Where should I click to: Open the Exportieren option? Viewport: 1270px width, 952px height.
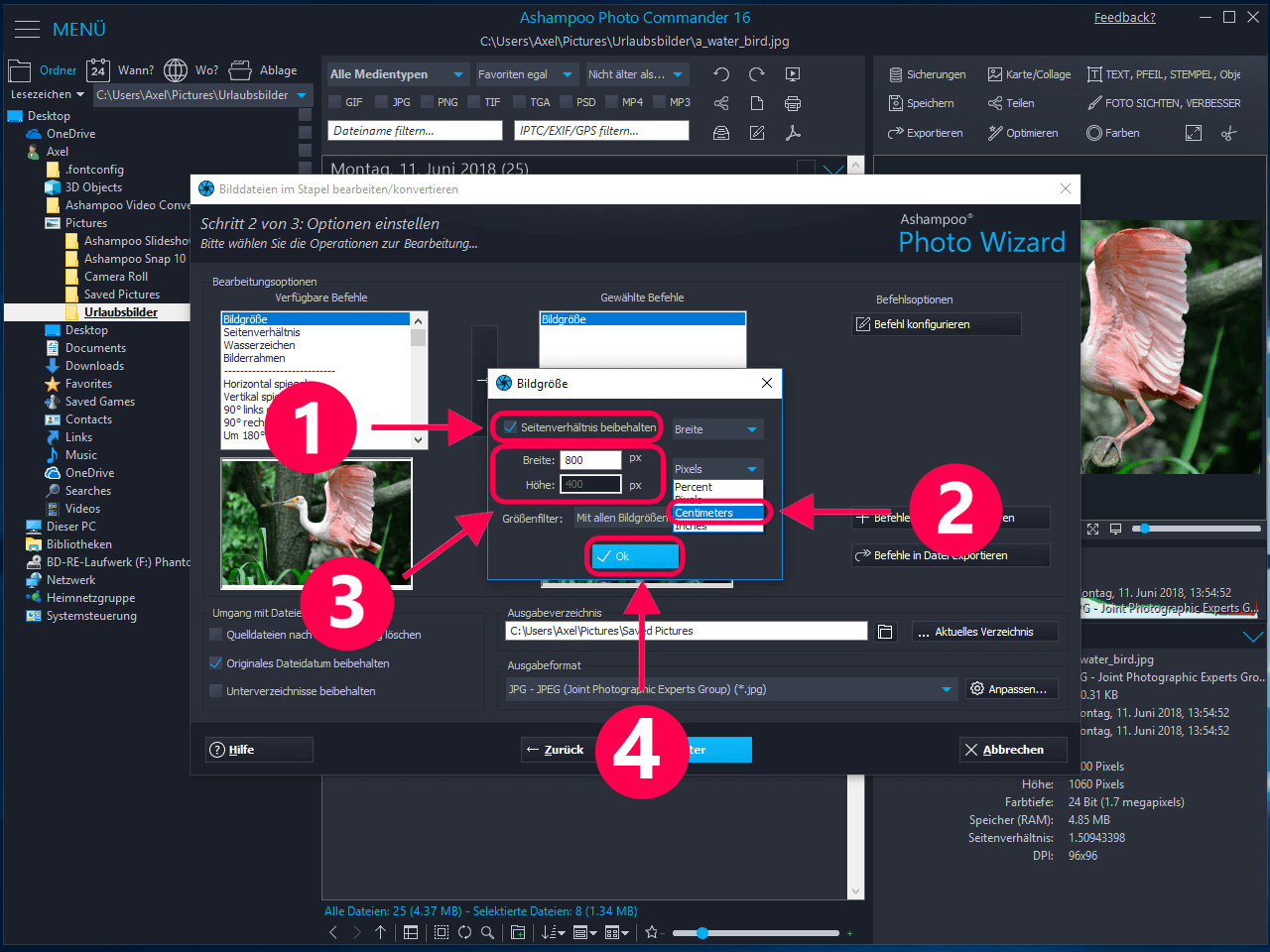[925, 133]
